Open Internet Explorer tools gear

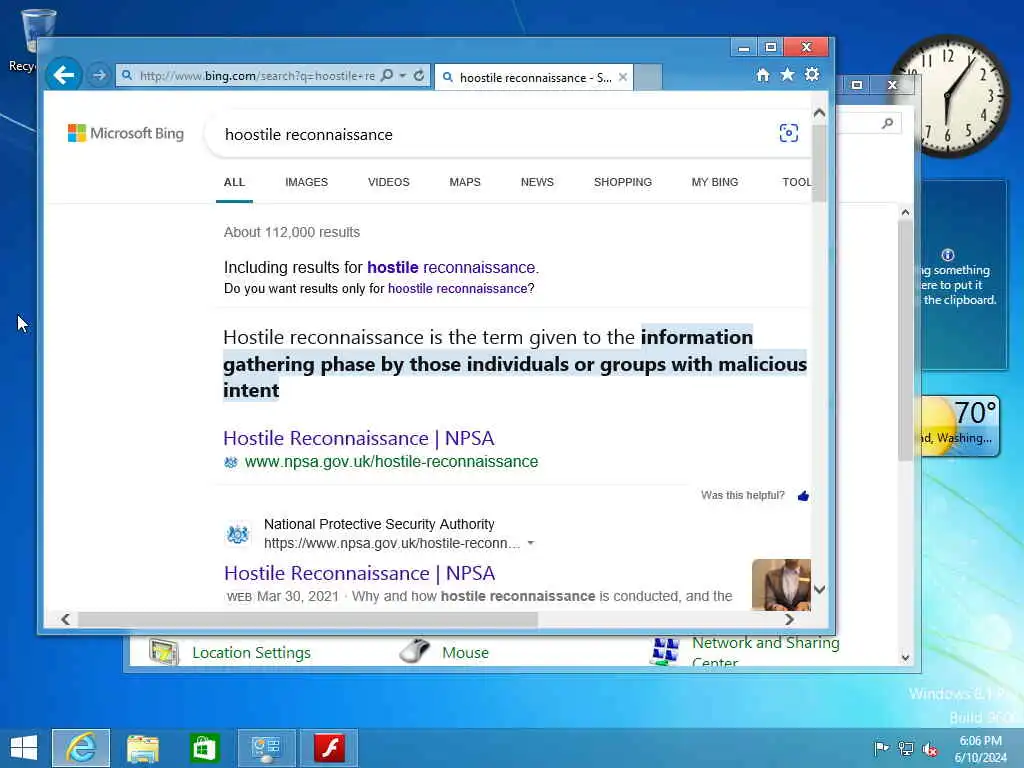click(812, 74)
